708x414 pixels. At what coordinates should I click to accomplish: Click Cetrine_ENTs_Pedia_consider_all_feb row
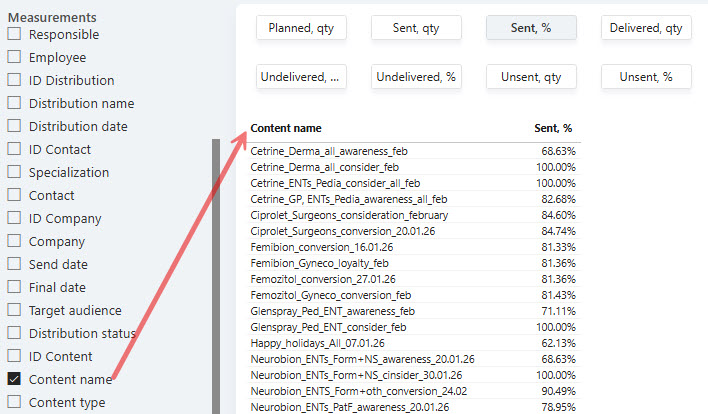pos(414,183)
